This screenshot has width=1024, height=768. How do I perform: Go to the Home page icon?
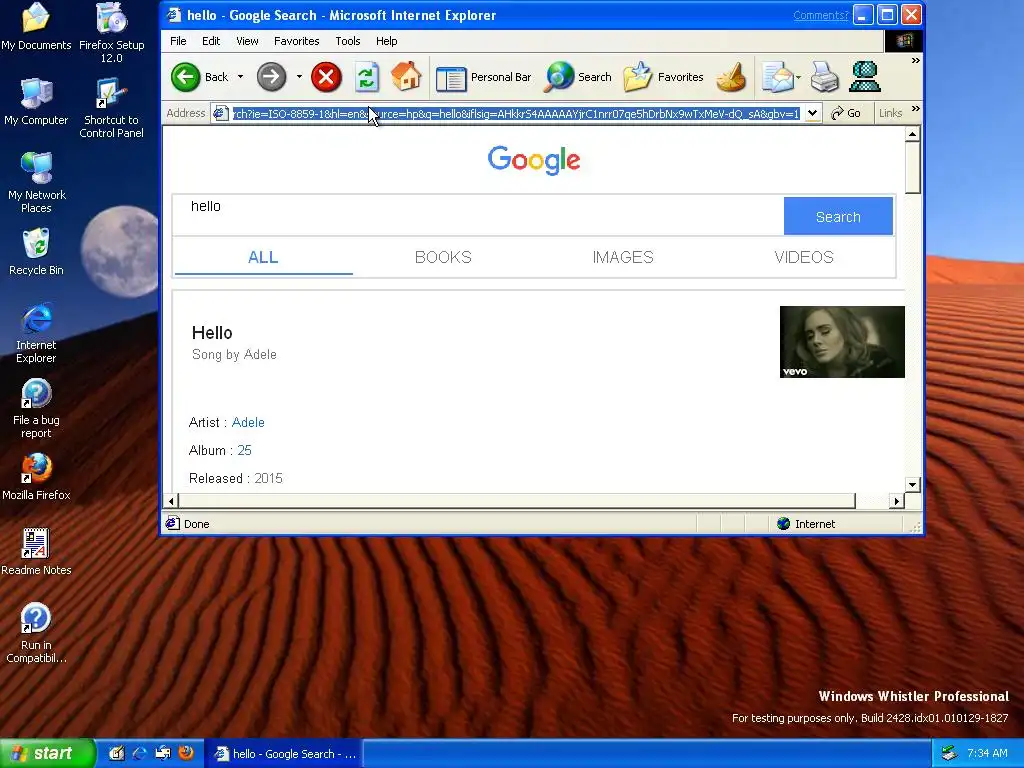click(x=406, y=76)
